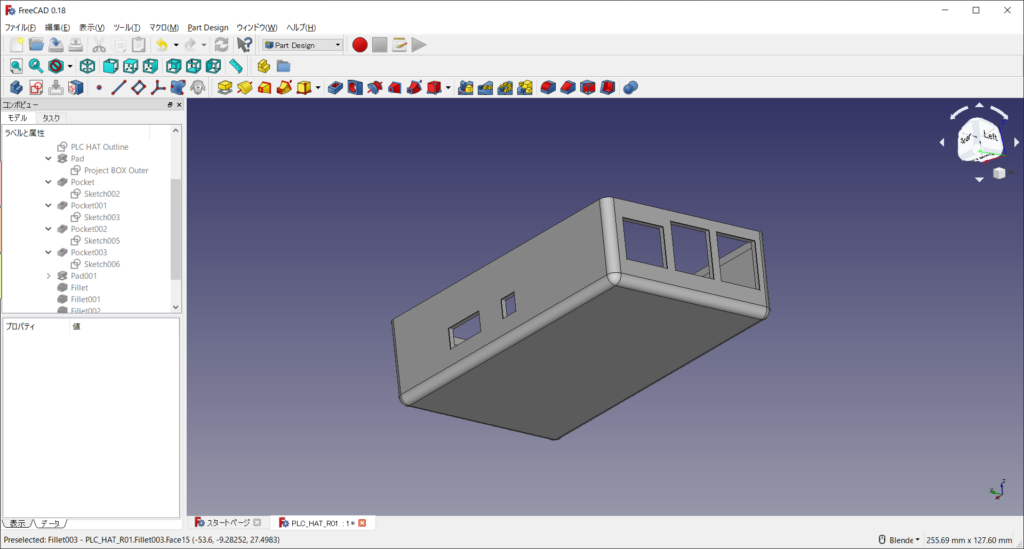The image size is (1024, 549).
Task: Click the Refresh recompute icon
Action: pos(221,44)
